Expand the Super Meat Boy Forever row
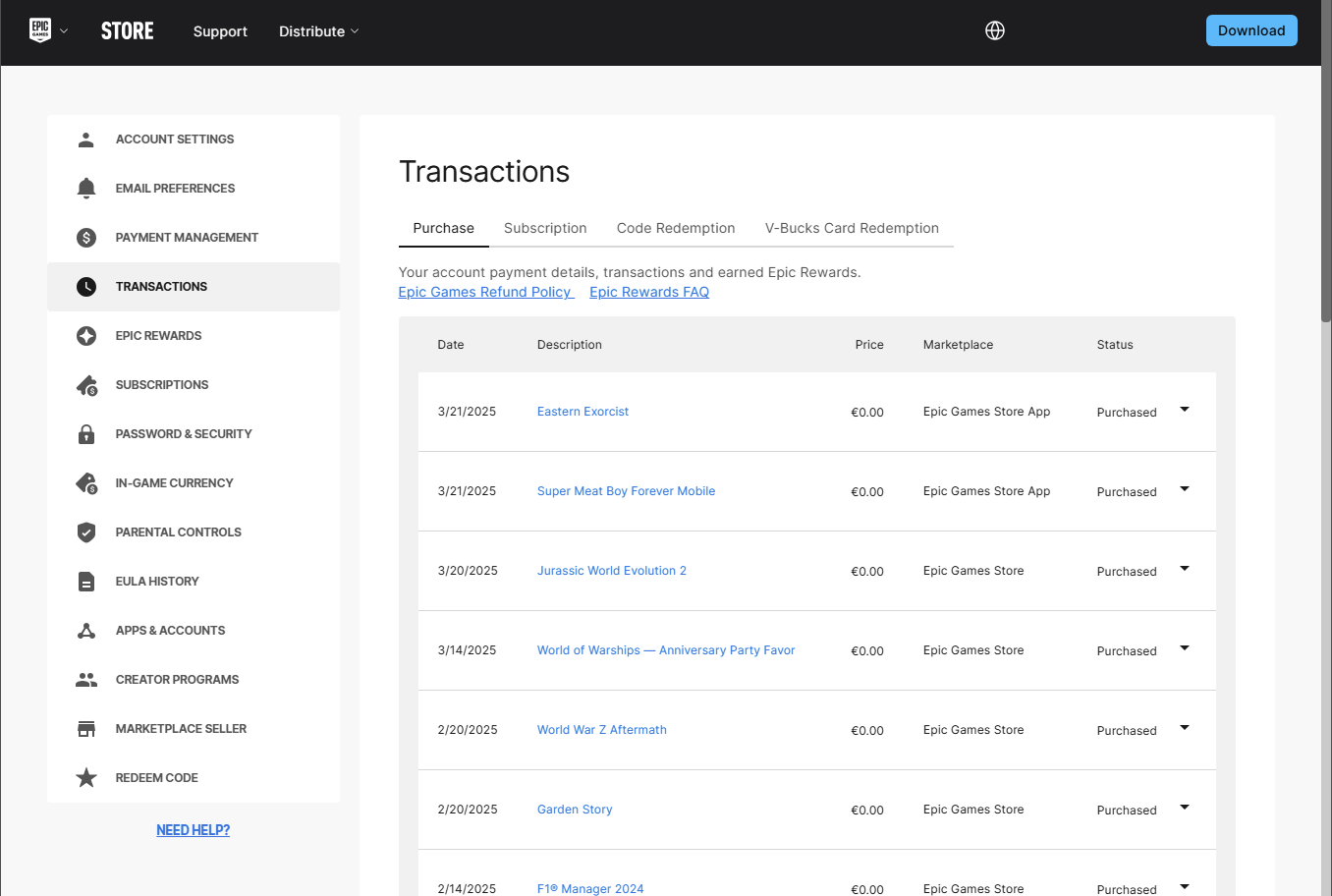The width and height of the screenshot is (1332, 896). [x=1185, y=489]
